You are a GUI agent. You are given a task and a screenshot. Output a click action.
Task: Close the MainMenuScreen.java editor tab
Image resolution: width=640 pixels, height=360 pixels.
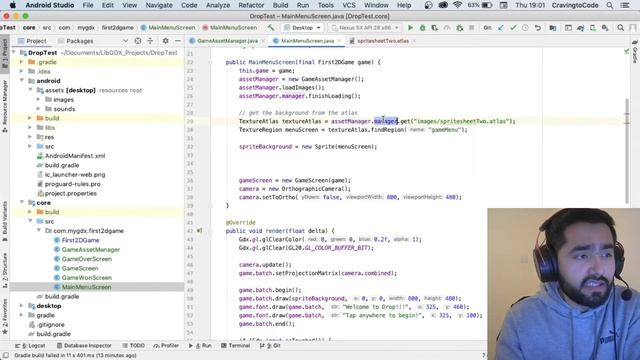[x=339, y=41]
